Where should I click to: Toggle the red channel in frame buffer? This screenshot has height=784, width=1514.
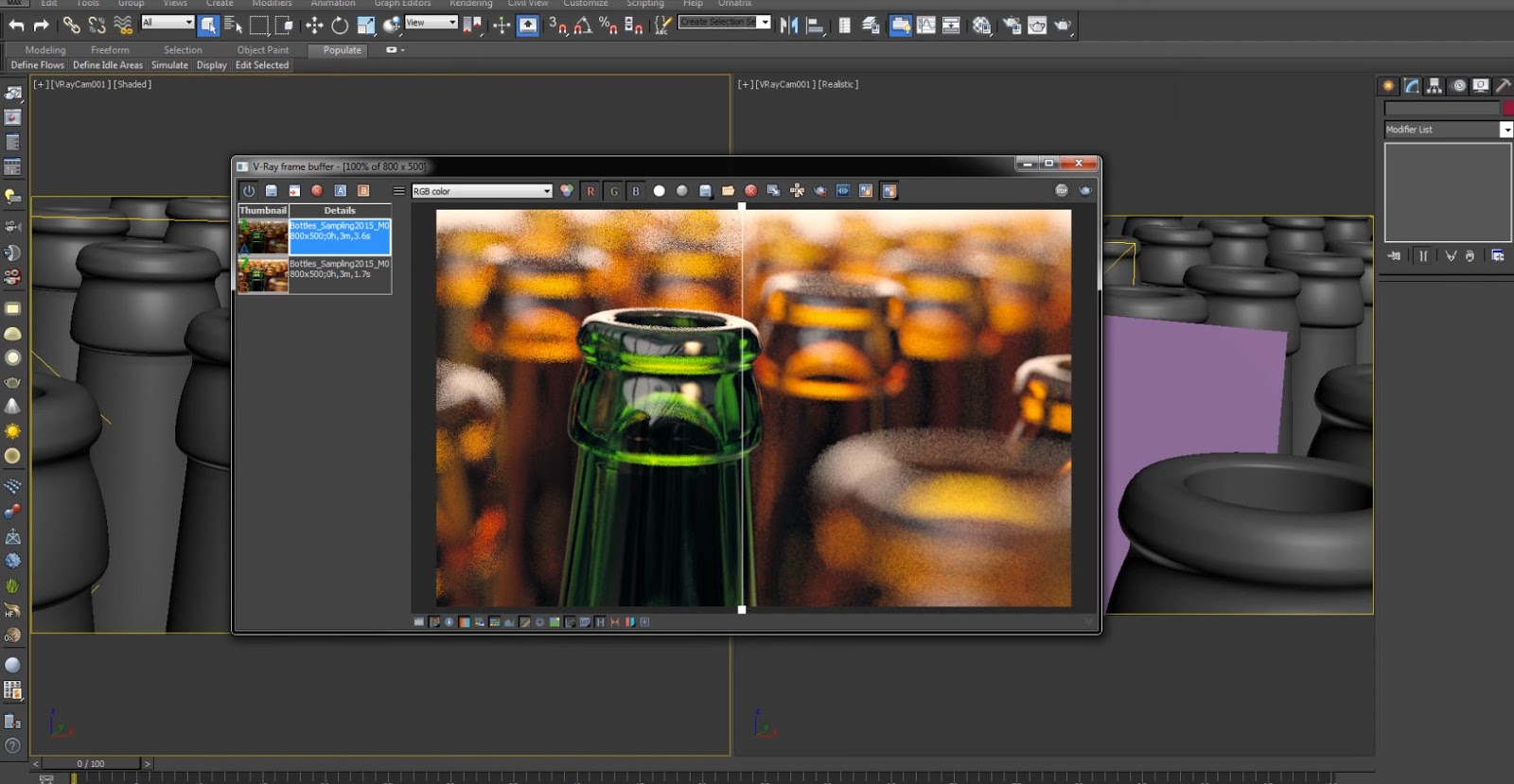pyautogui.click(x=590, y=191)
